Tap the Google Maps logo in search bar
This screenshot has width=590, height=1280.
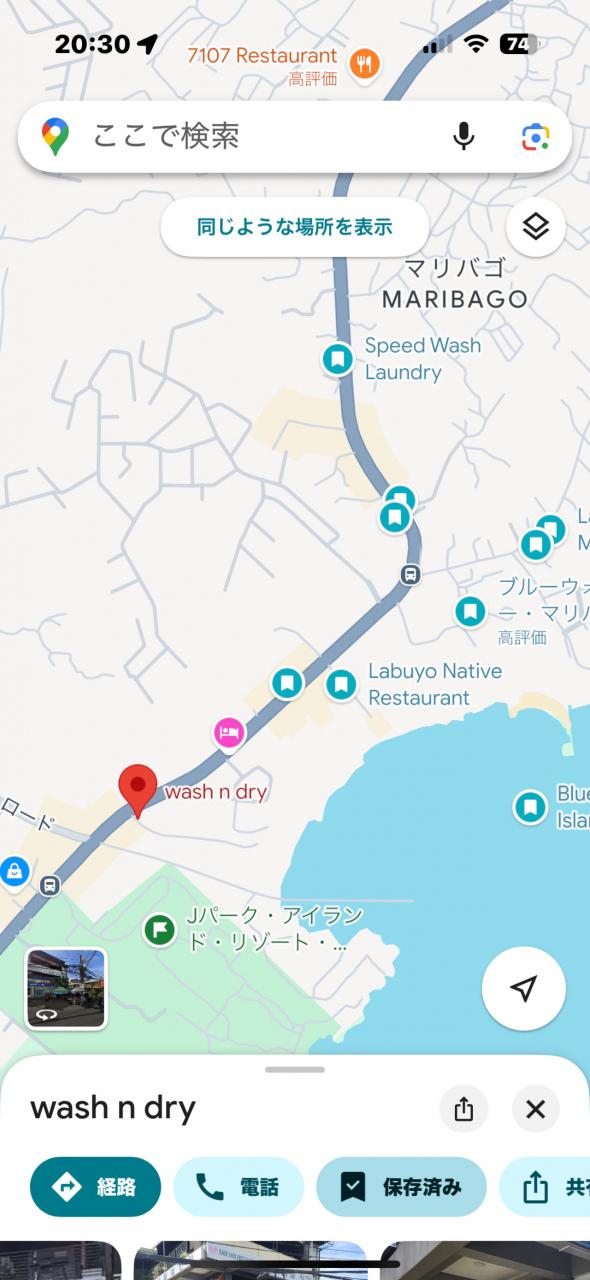56,137
